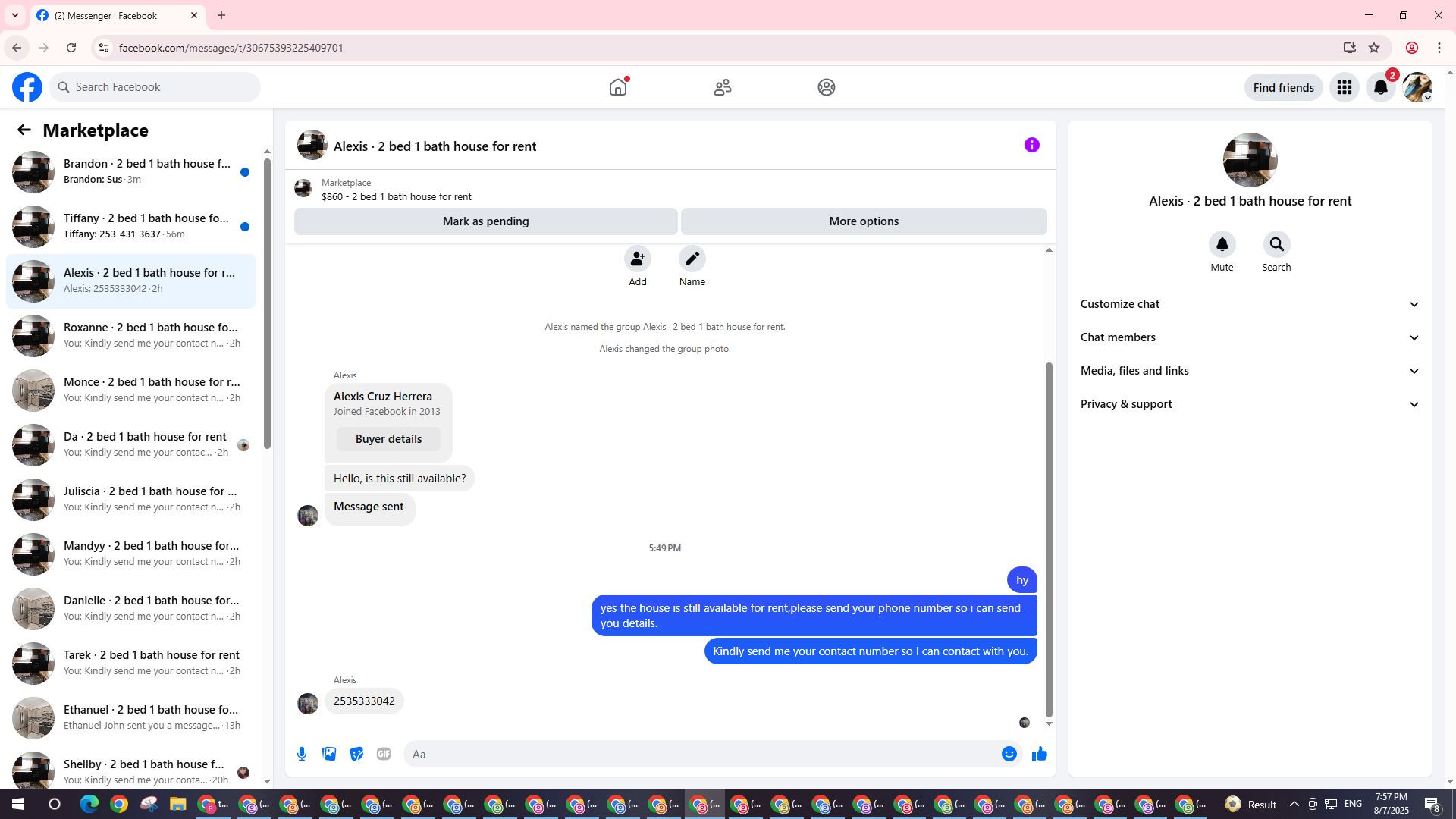1456x819 pixels.
Task: Open Danielle conversation in list
Action: click(x=130, y=609)
